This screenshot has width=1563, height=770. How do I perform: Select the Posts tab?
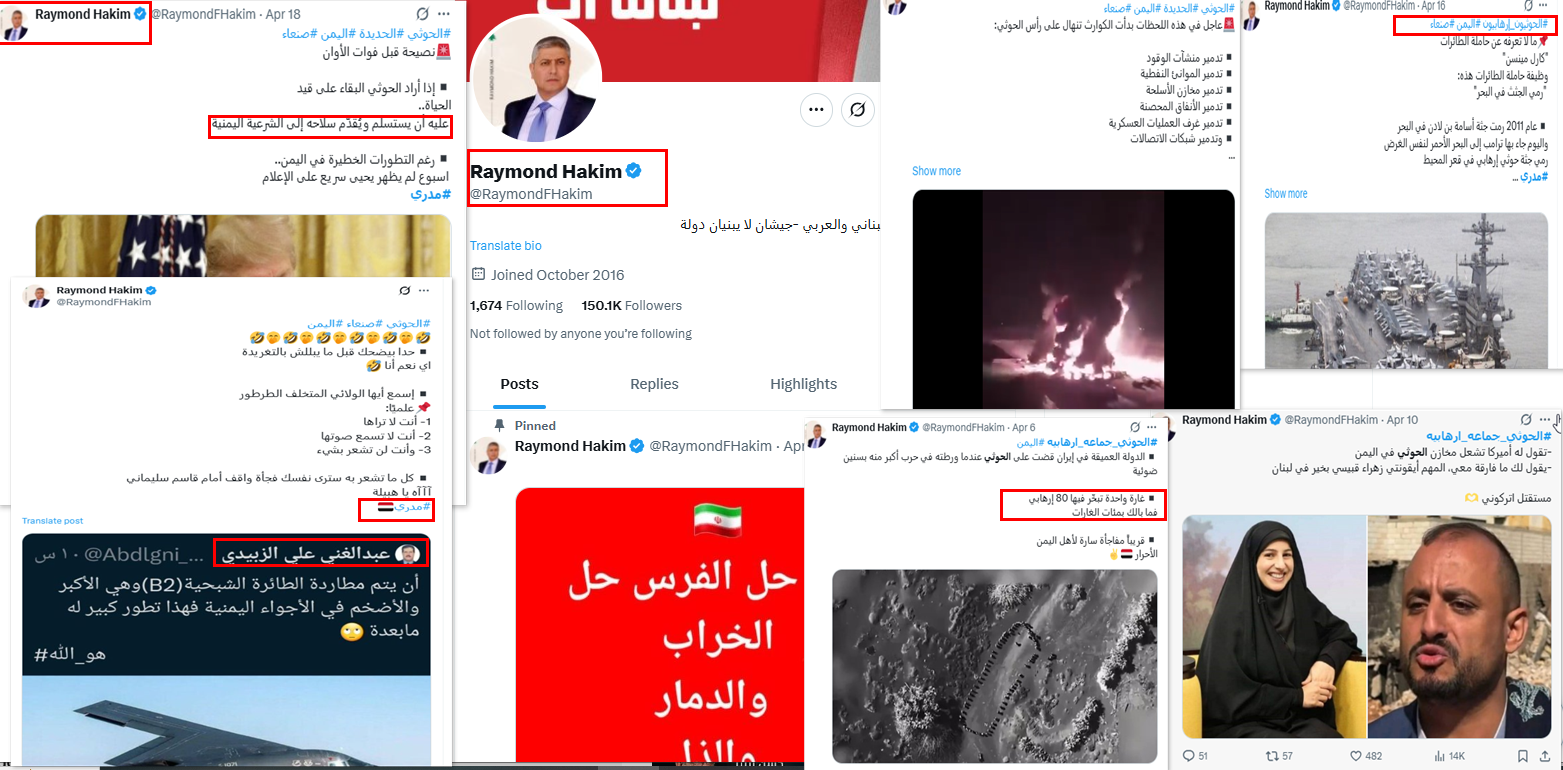[519, 384]
